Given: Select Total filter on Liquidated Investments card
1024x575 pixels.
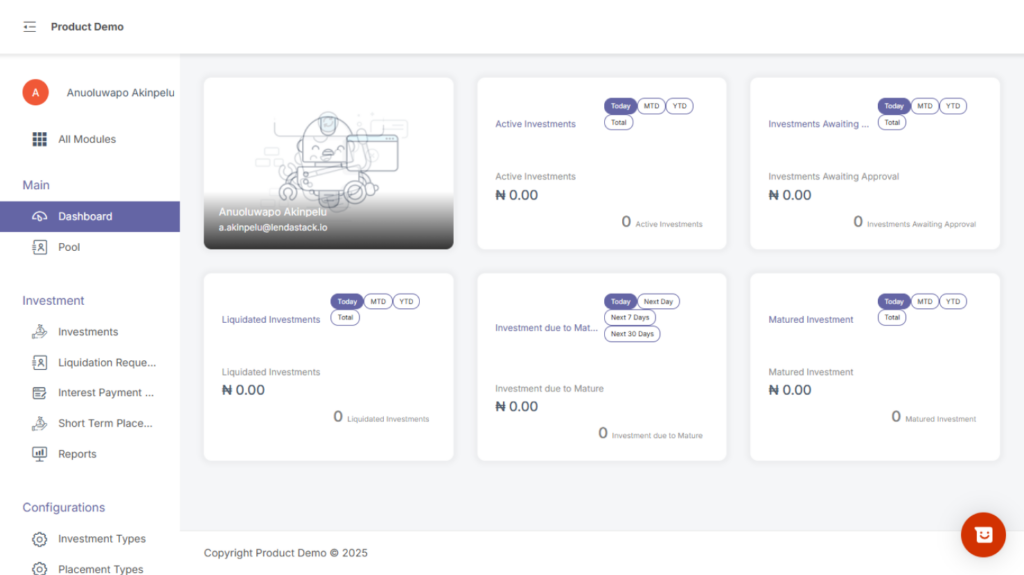Looking at the screenshot, I should [345, 318].
